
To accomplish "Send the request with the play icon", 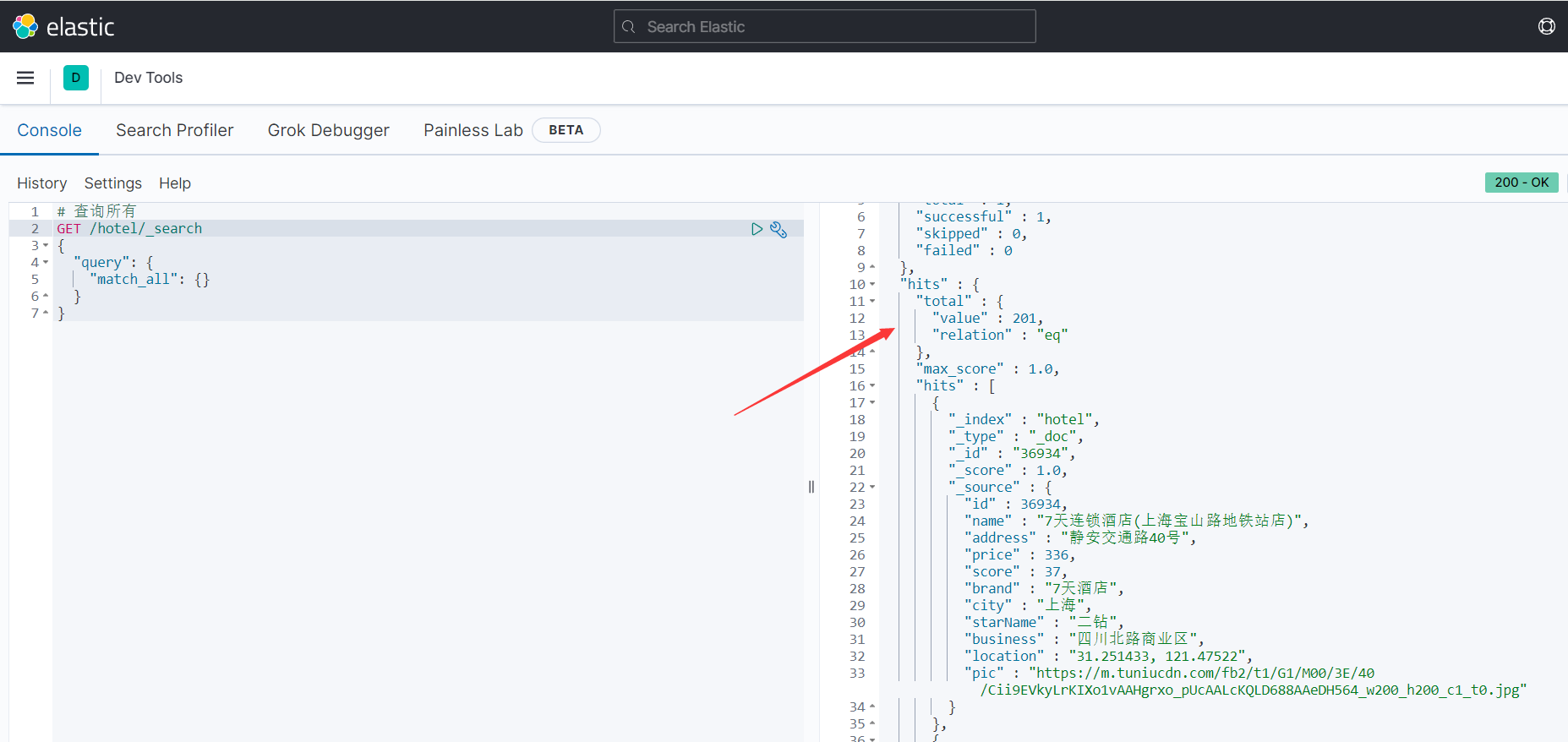I will point(757,229).
